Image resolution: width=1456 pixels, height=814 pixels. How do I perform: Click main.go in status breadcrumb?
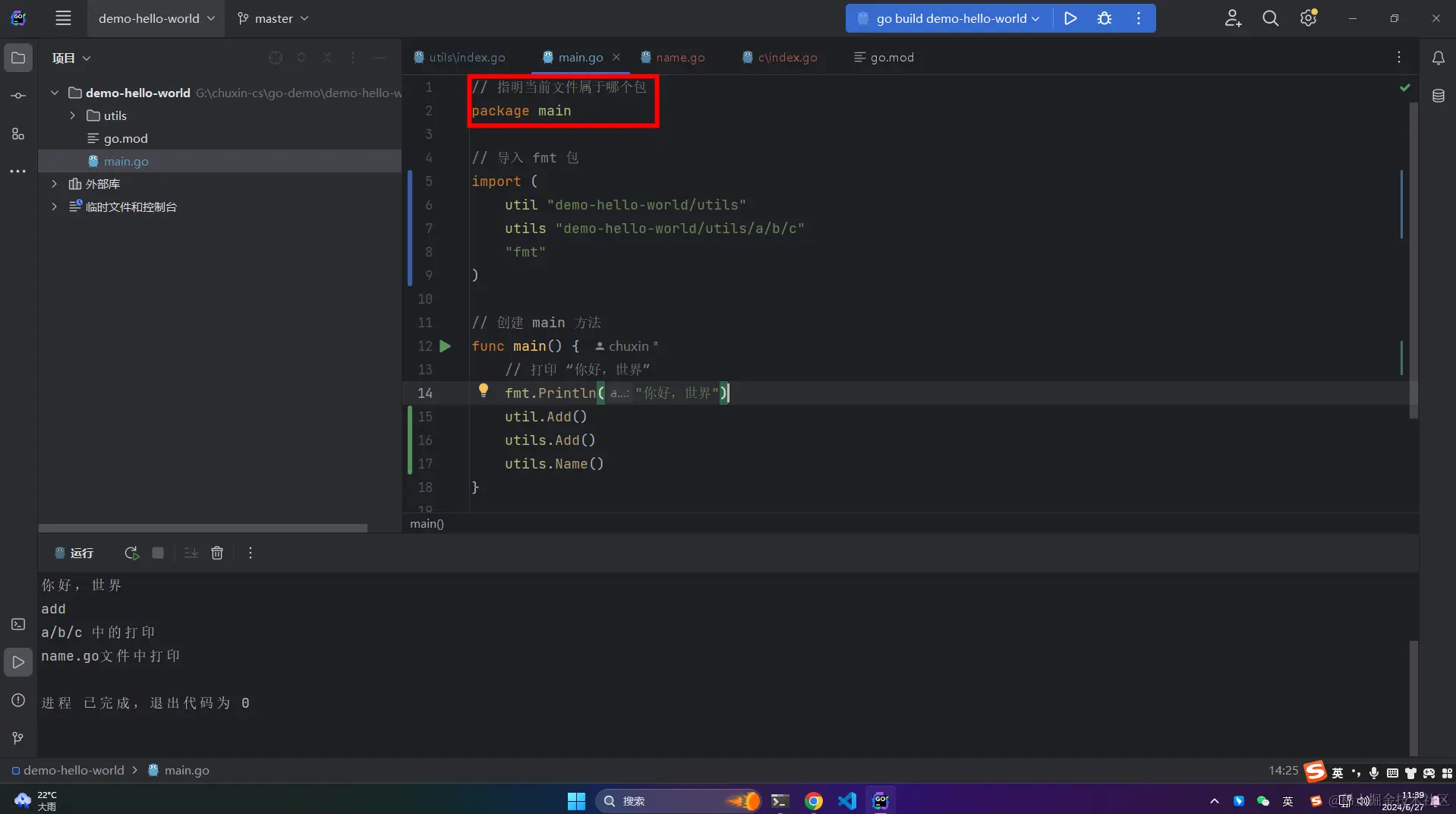178,770
